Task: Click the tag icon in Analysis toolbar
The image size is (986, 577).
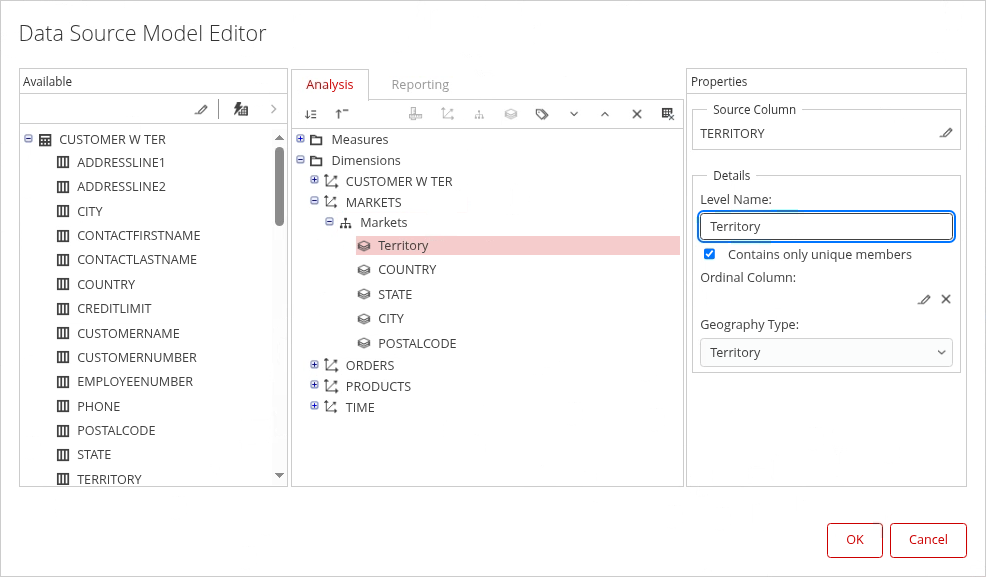Action: click(542, 114)
